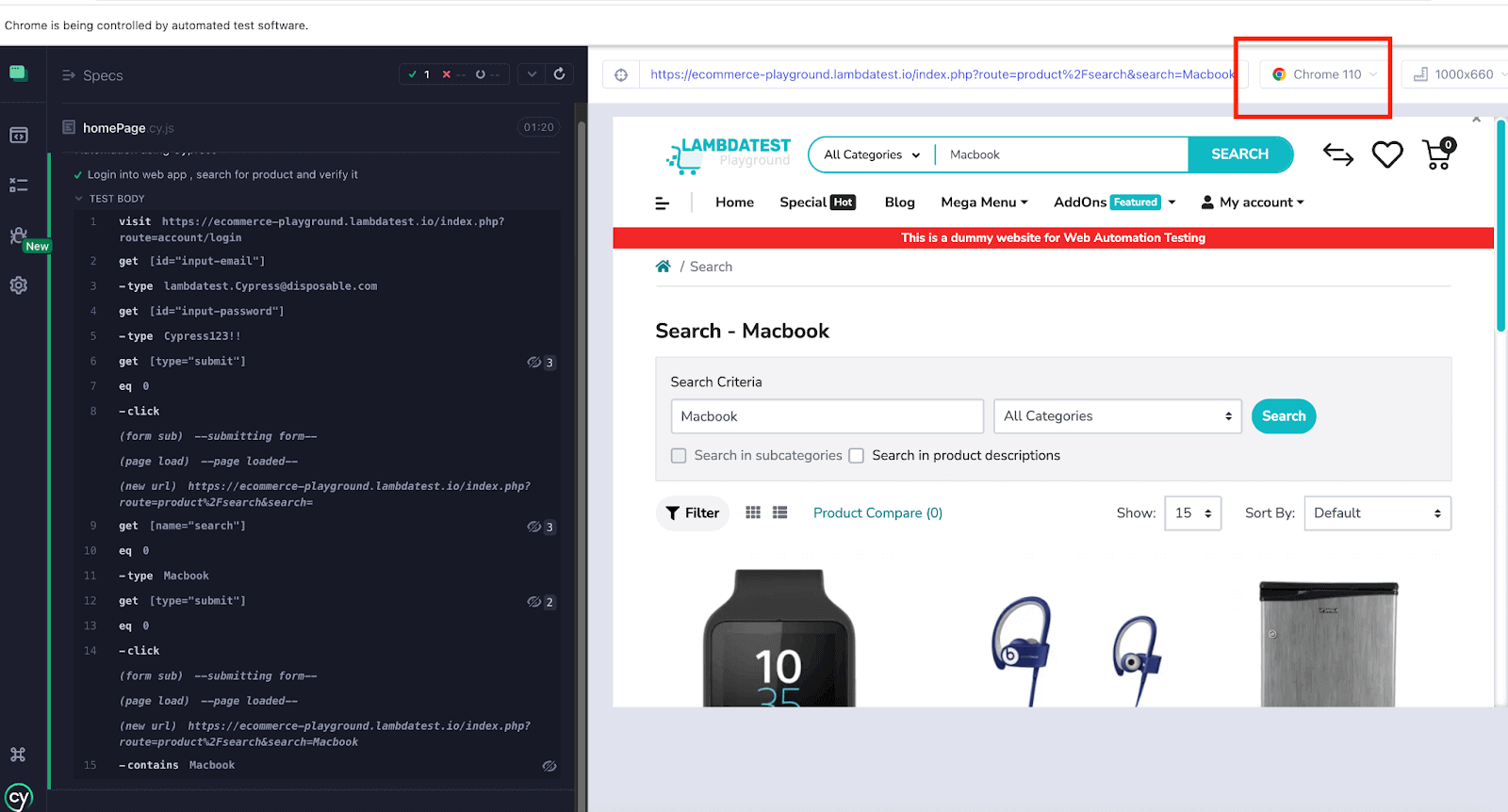Open silver refrigerator product thumbnail
This screenshot has width=1508, height=812.
(x=1329, y=643)
